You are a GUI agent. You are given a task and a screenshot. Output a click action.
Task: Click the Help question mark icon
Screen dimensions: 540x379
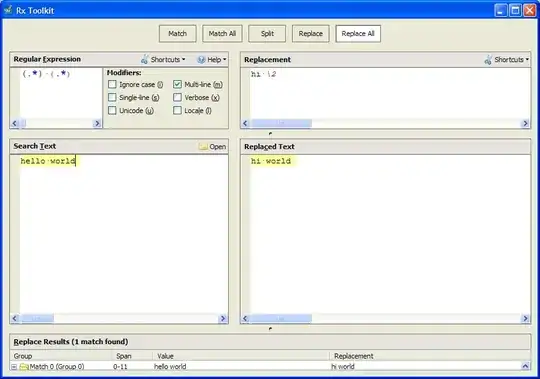[x=201, y=60]
